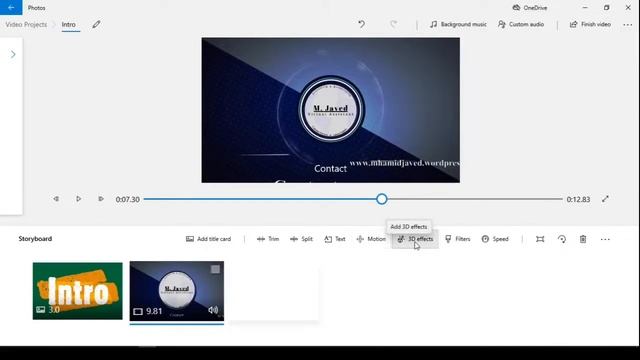This screenshot has width=640, height=360.
Task: Select the M. Javed video clip thumbnail
Action: [177, 291]
